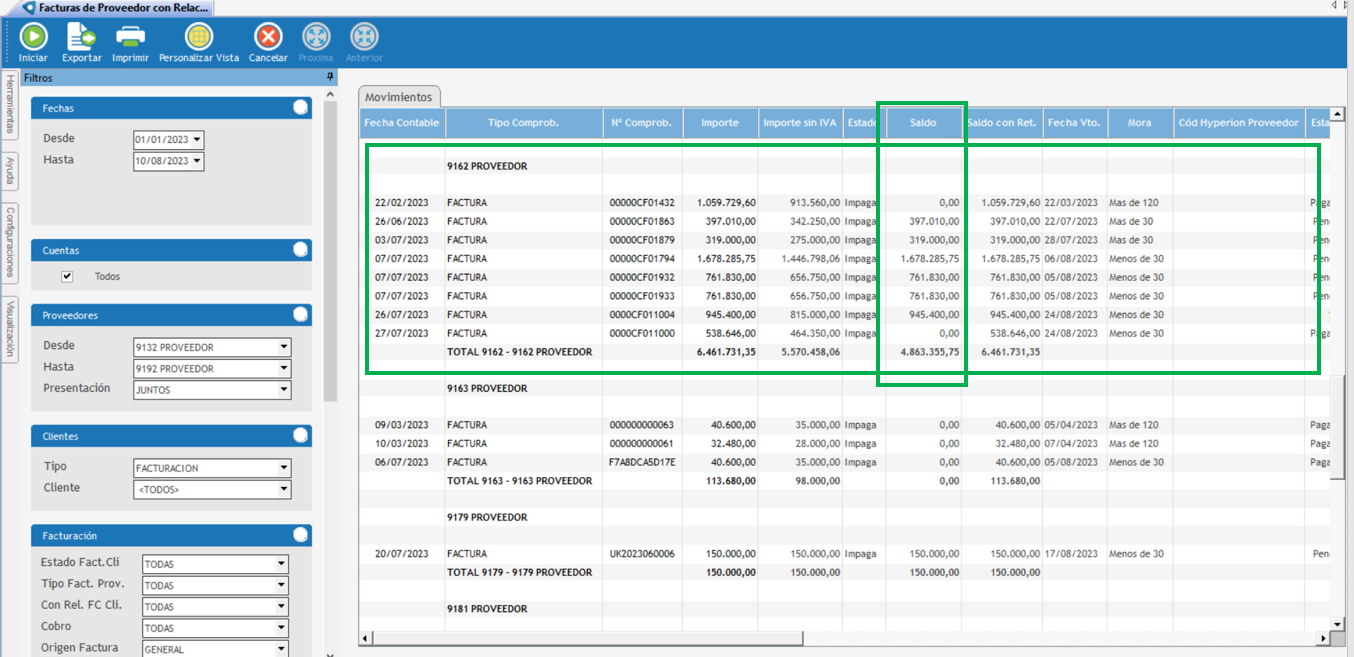Pin the Filtros panel
Viewport: 1354px width, 657px height.
[329, 77]
